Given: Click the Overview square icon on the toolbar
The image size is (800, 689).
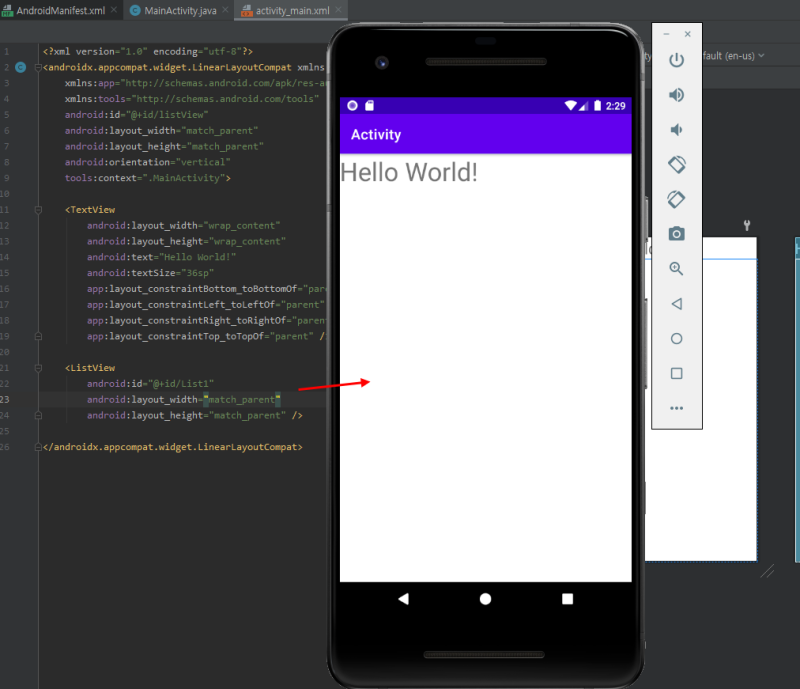Looking at the screenshot, I should (x=676, y=373).
